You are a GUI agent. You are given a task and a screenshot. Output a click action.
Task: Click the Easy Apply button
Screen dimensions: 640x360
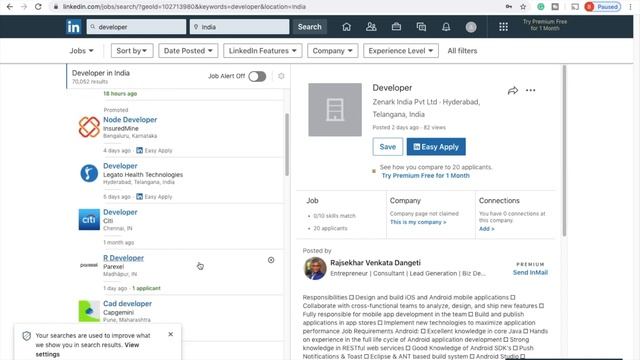pos(436,147)
